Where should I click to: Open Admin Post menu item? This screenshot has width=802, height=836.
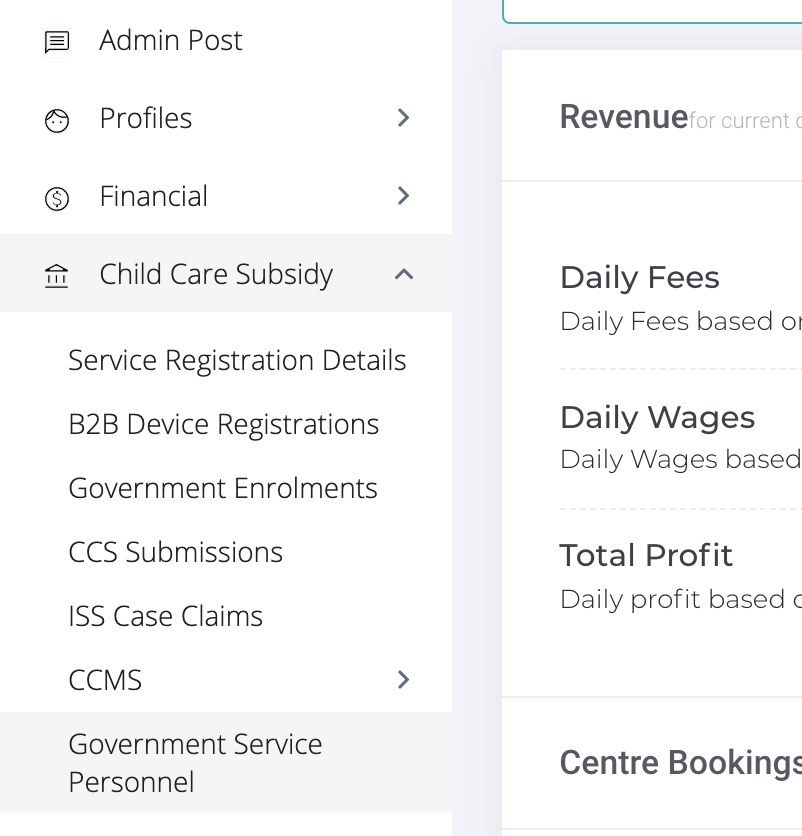click(171, 41)
